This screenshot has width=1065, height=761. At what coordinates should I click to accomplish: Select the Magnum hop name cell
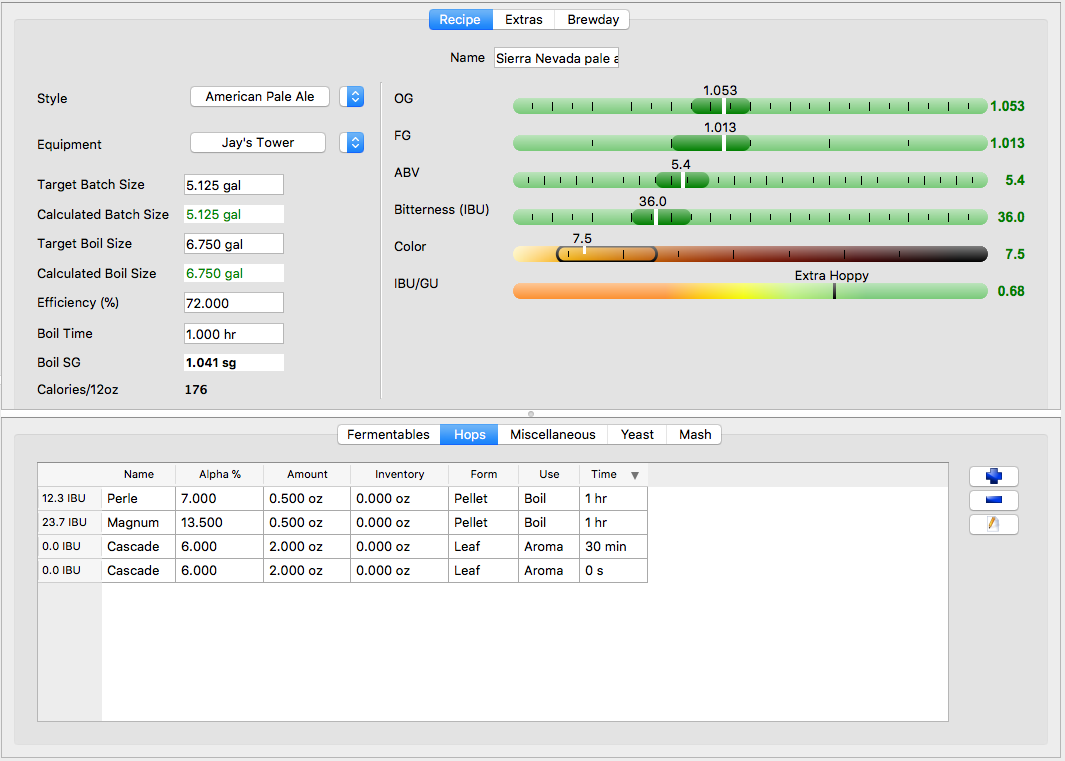point(138,522)
